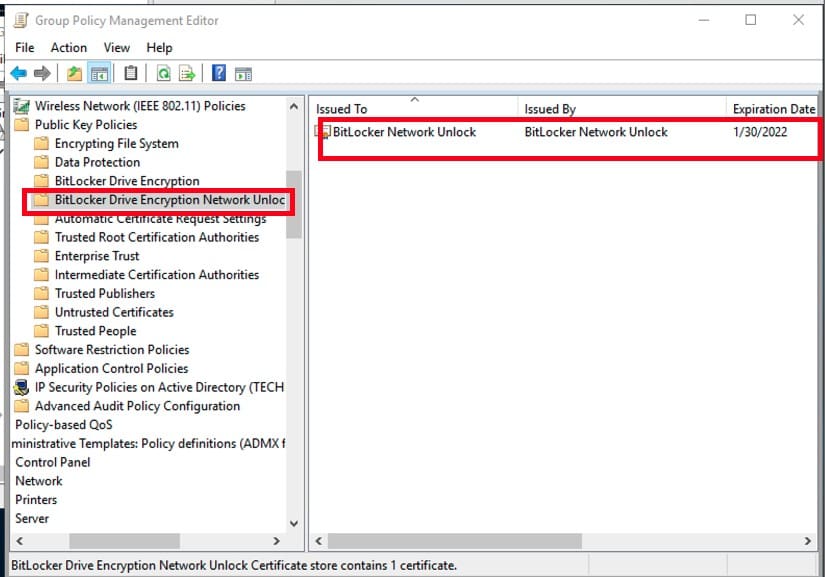Open the File menu
Screen dimensions: 825x577
(25, 47)
